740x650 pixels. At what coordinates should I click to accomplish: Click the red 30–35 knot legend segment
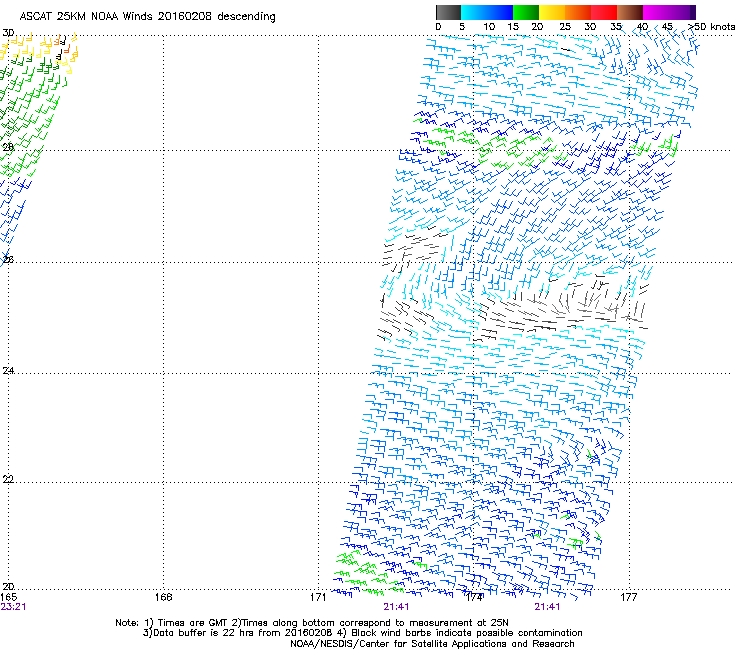604,12
